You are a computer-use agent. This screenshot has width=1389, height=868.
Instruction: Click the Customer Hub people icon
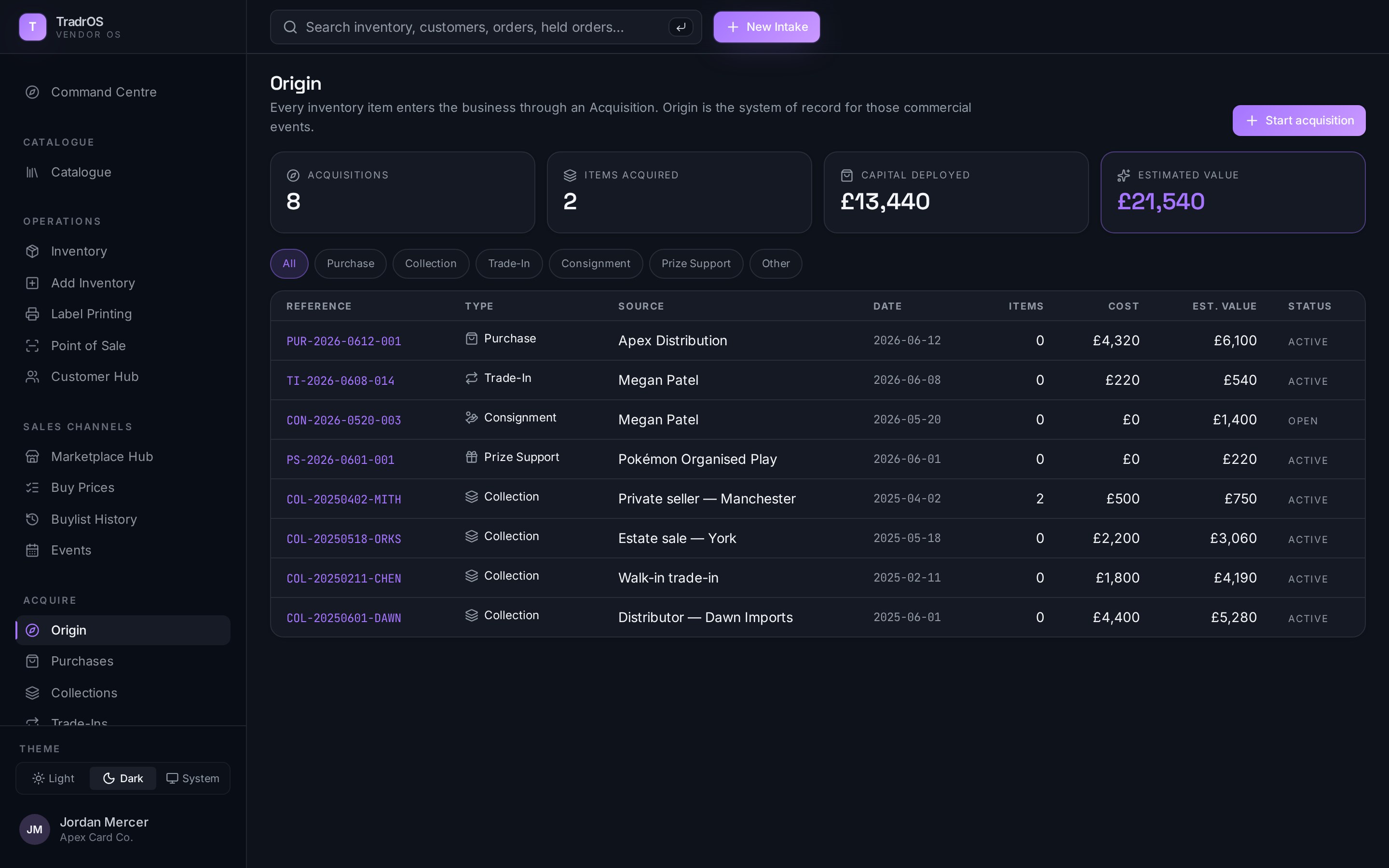pos(32,377)
